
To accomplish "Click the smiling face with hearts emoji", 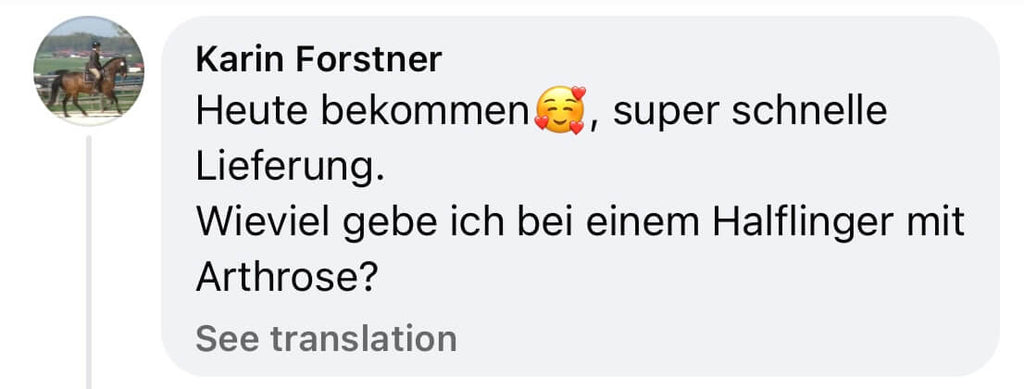I will pyautogui.click(x=560, y=111).
